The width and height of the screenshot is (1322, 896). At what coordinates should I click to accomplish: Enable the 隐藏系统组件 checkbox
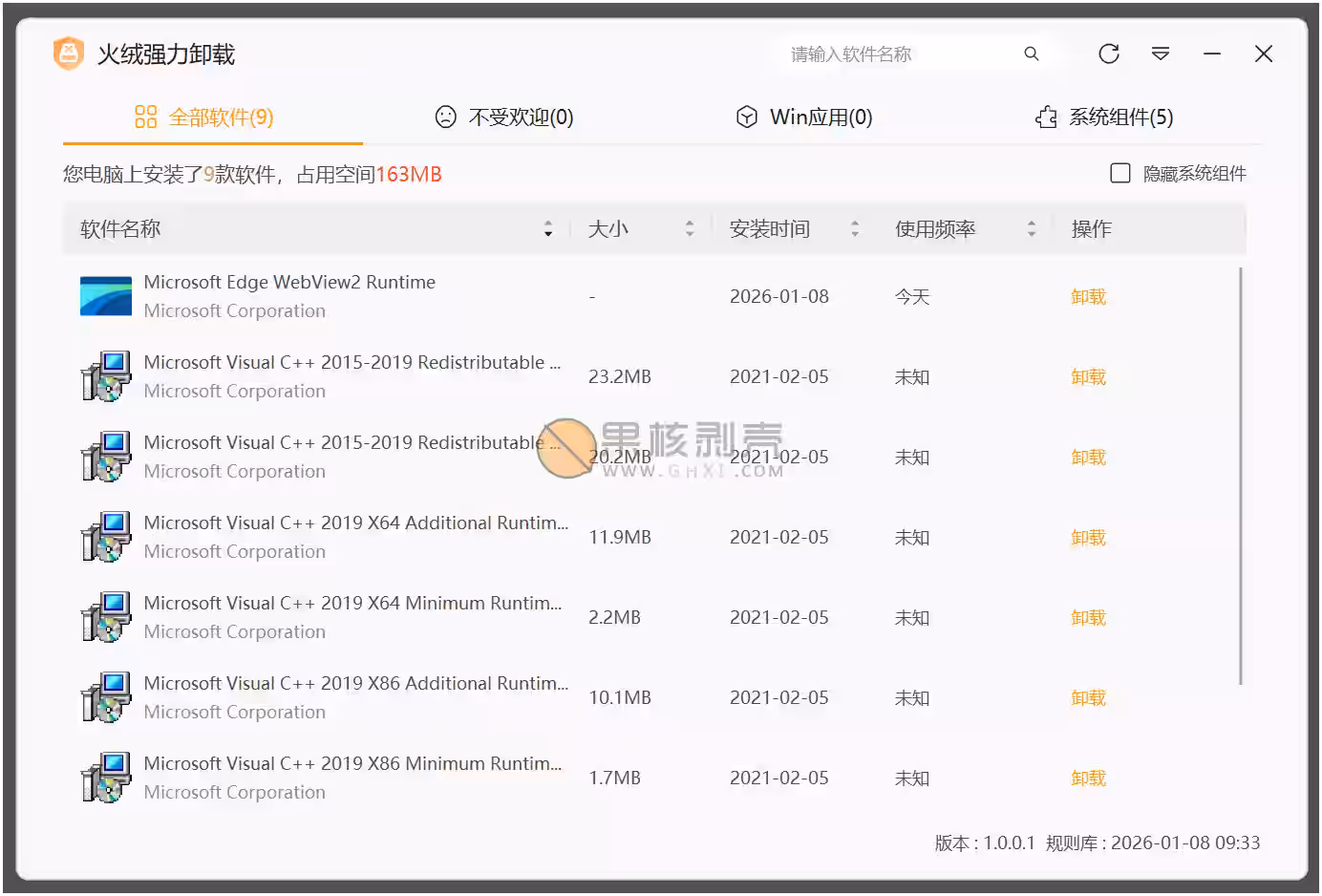tap(1120, 173)
